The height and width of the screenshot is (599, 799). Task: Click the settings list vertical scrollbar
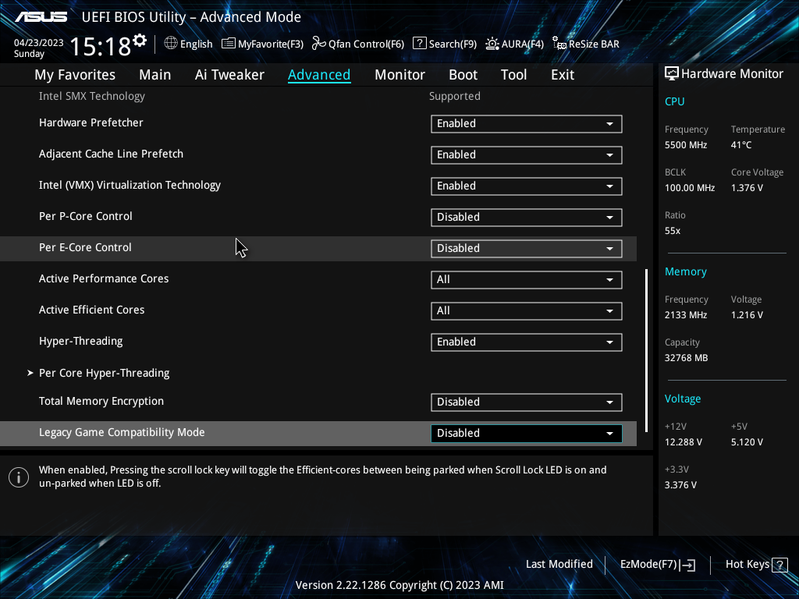point(647,350)
